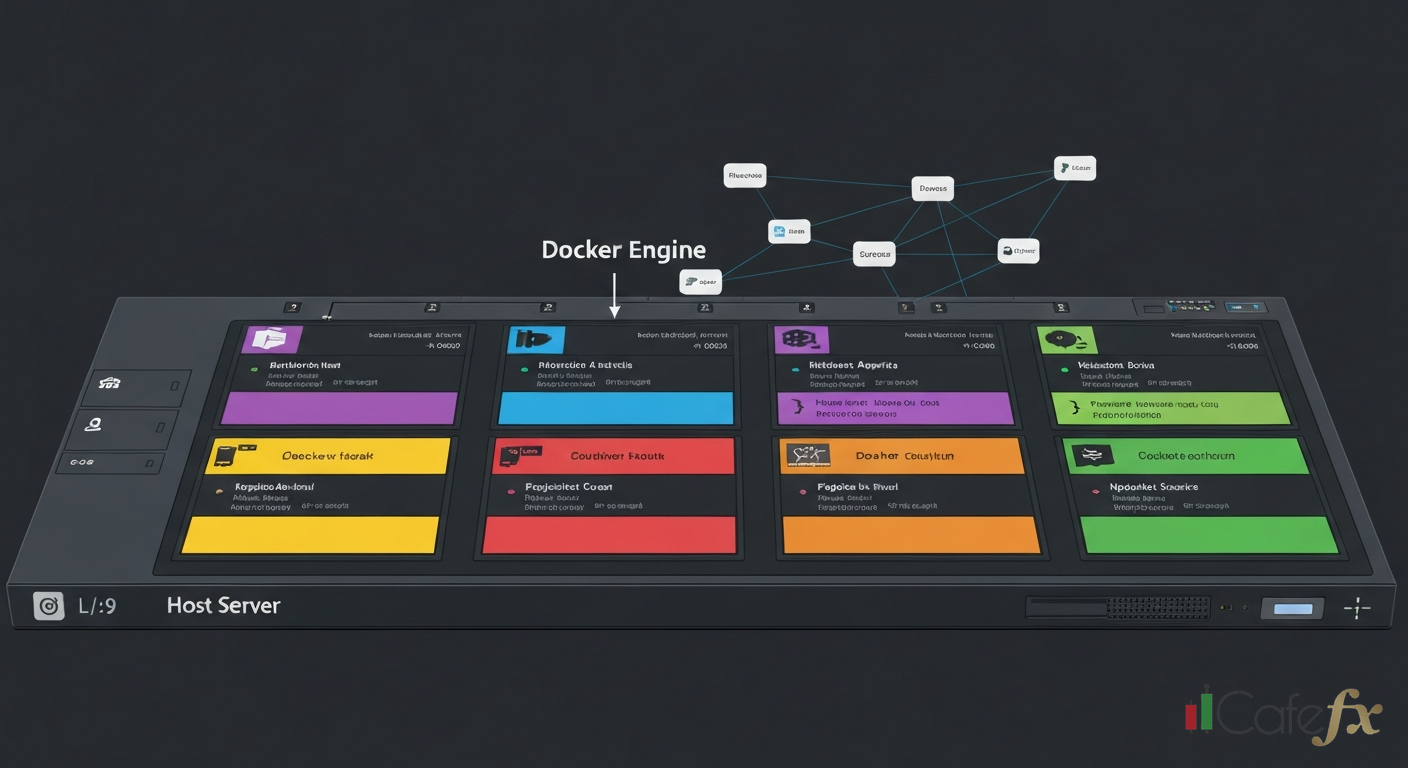The image size is (1408, 768).
Task: Click the leftmost sidebar panel button
Action: [108, 385]
